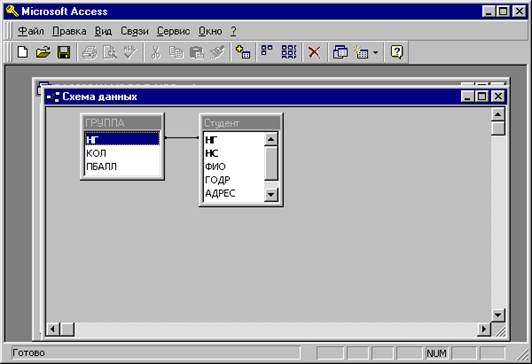Screen dimensions: 532x364
Task: Click the down arrow of Студент field list
Action: coord(271,194)
